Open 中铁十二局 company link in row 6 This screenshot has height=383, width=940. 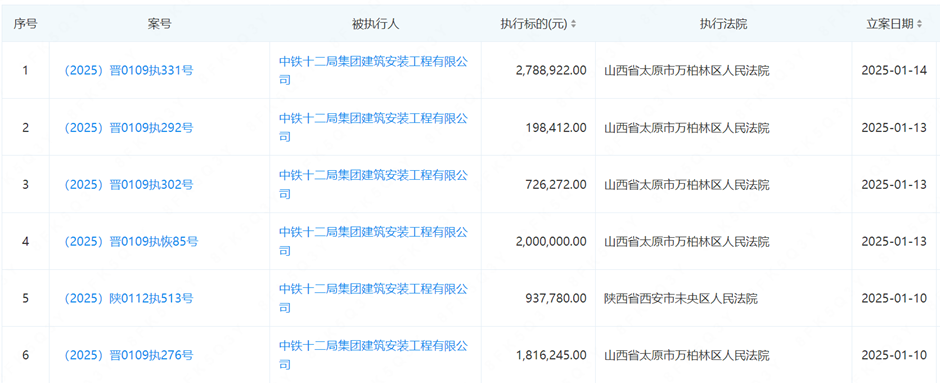pos(373,355)
